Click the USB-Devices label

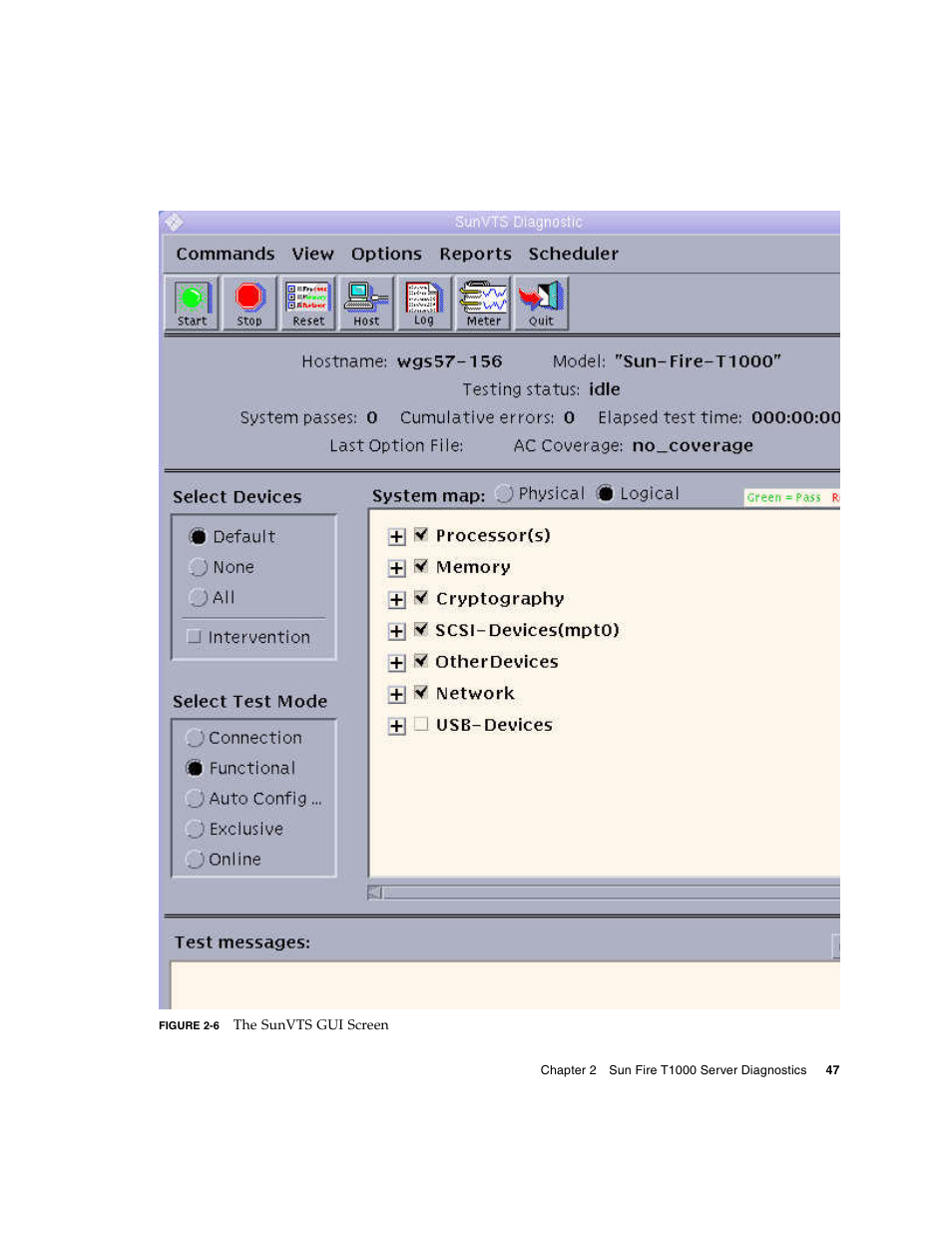click(x=494, y=725)
